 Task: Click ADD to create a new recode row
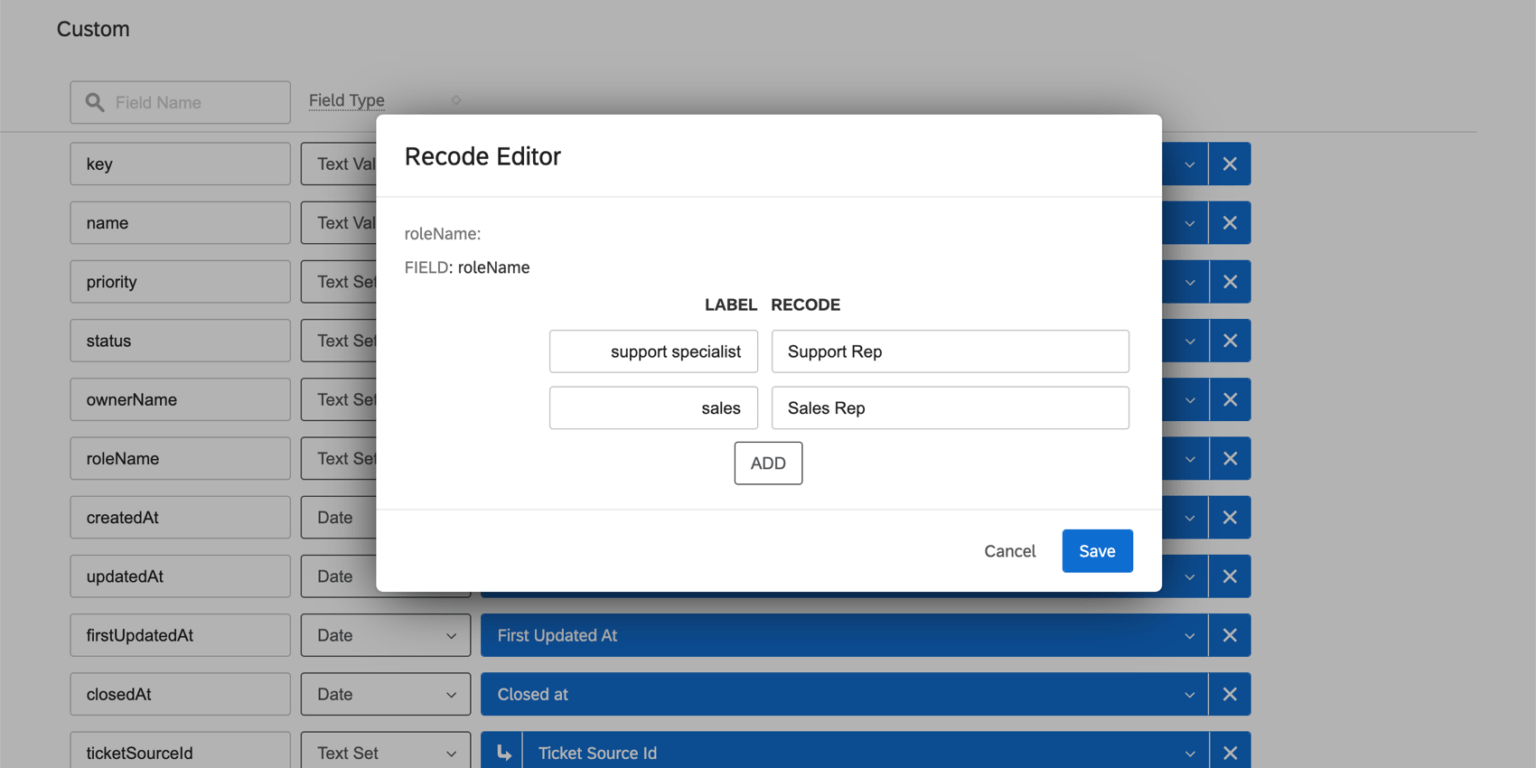pyautogui.click(x=768, y=463)
